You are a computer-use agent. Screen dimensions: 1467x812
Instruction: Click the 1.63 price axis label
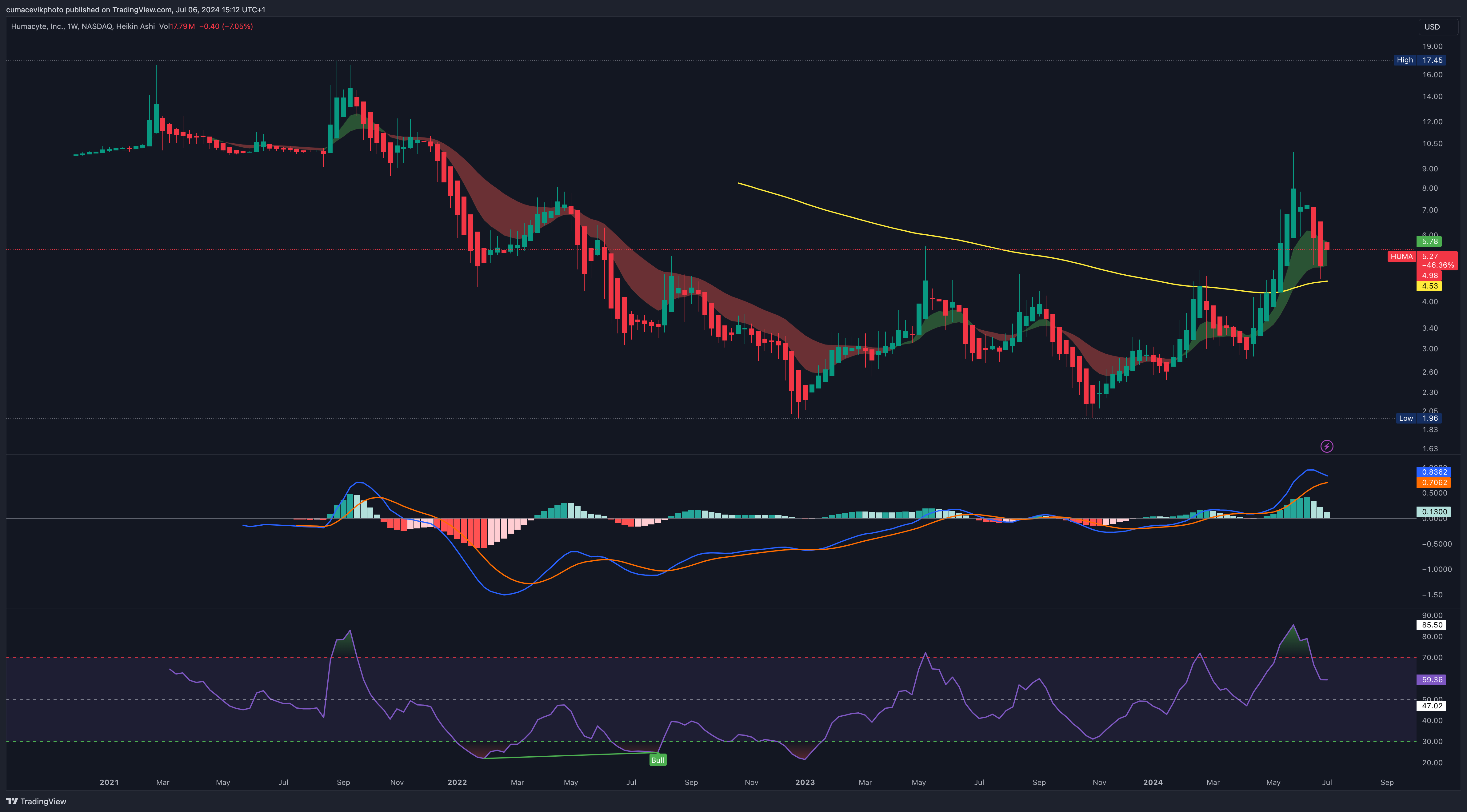tap(1430, 448)
